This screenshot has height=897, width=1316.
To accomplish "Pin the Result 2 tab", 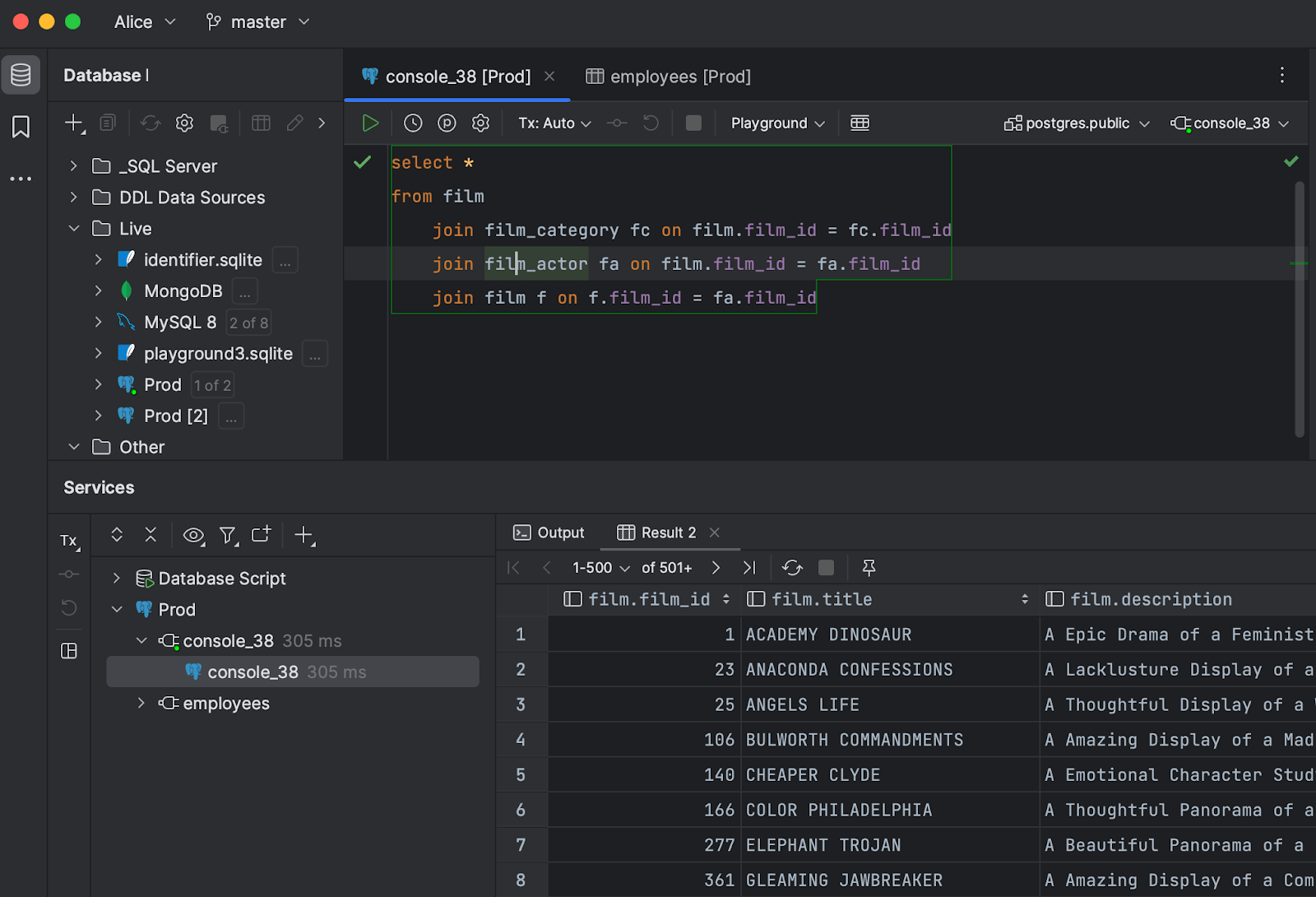I will (x=868, y=567).
